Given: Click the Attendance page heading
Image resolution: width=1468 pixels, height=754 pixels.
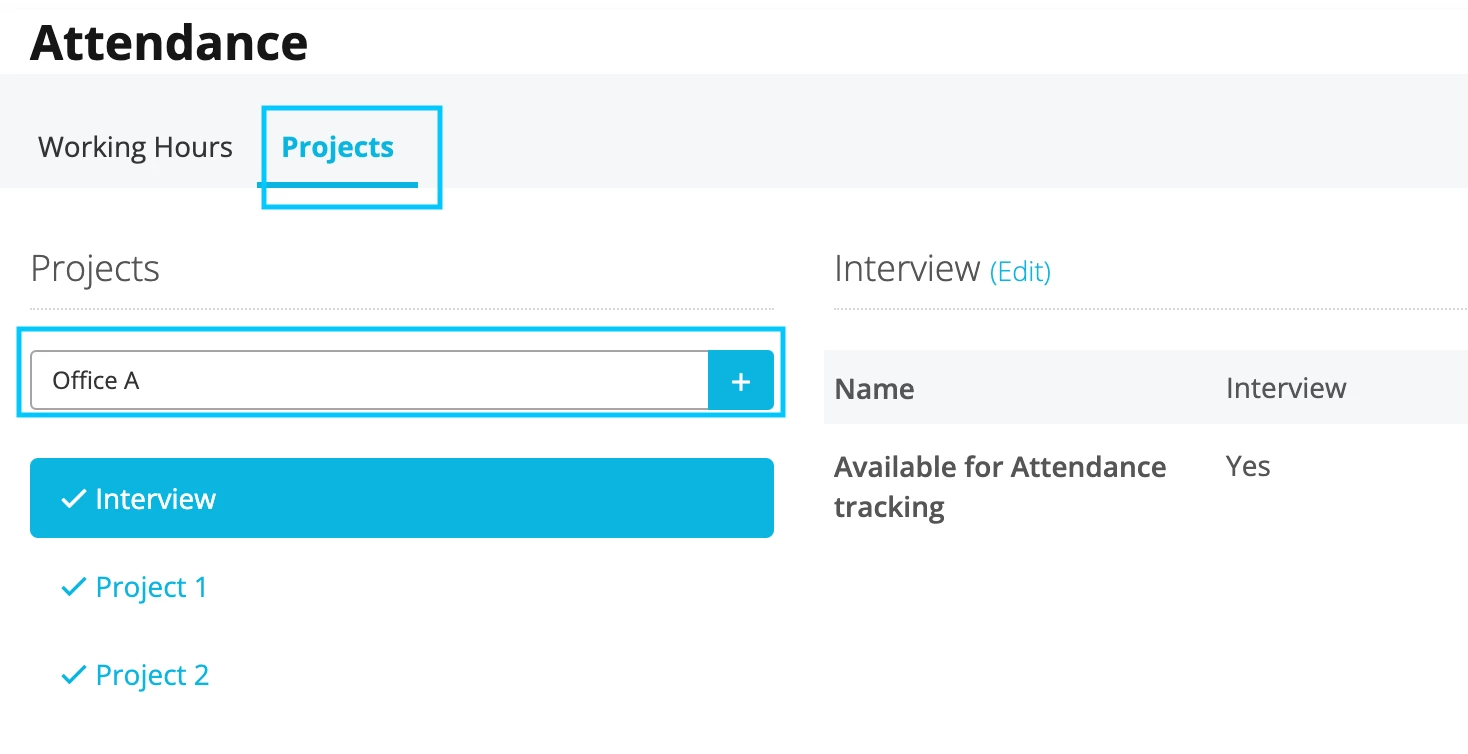Looking at the screenshot, I should coord(169,42).
